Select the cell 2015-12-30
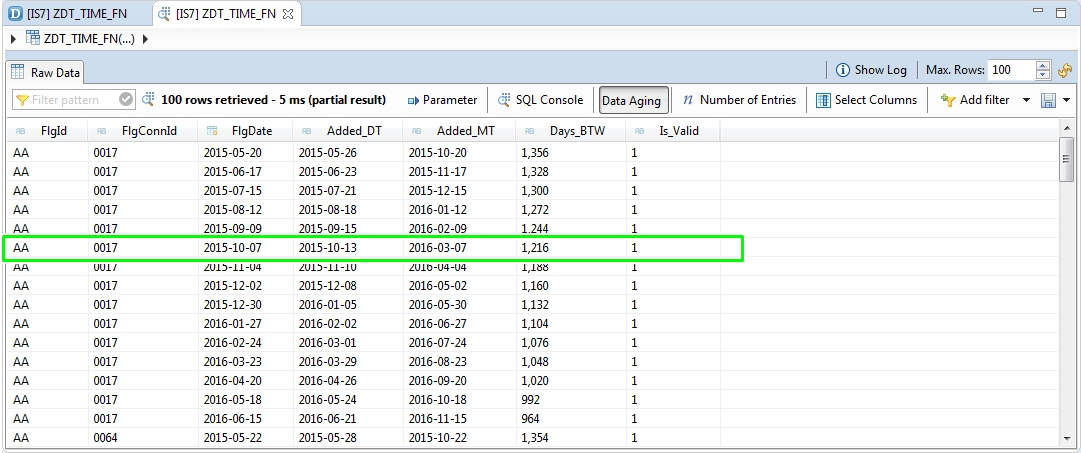The height and width of the screenshot is (453, 1081). [232, 304]
